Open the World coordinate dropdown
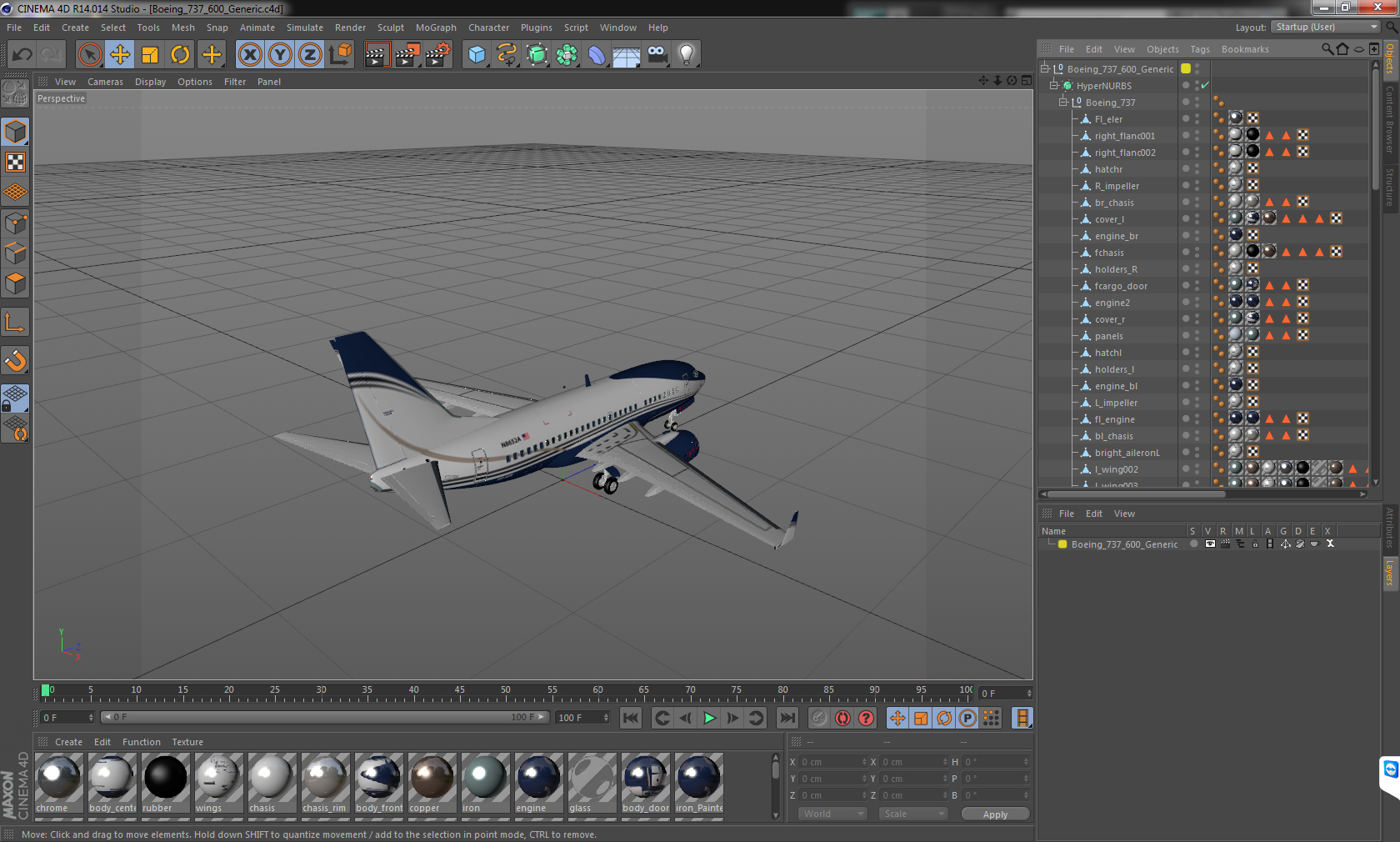1400x842 pixels. point(832,814)
